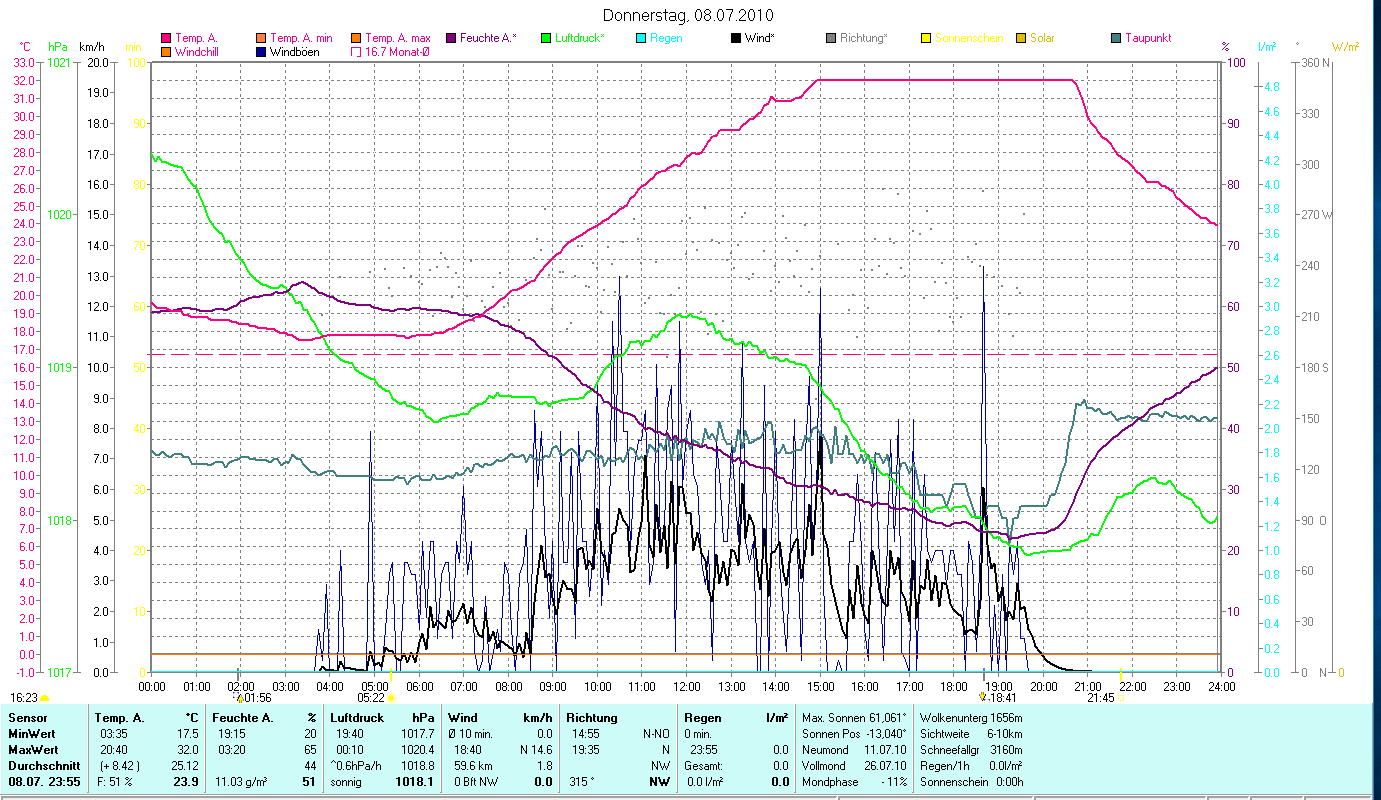Click the sunrise sun icon beside 05:22
1381x800 pixels.
(390, 698)
